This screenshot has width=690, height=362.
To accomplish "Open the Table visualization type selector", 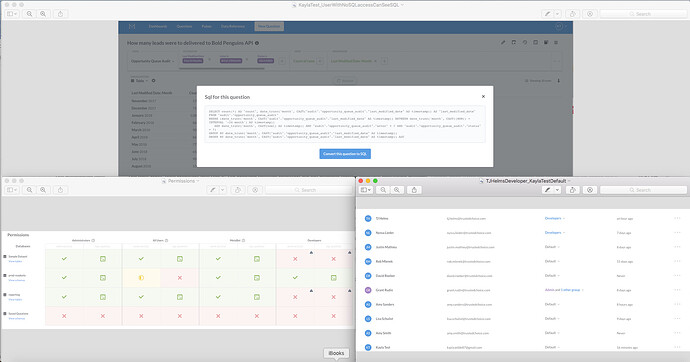I will pyautogui.click(x=140, y=80).
